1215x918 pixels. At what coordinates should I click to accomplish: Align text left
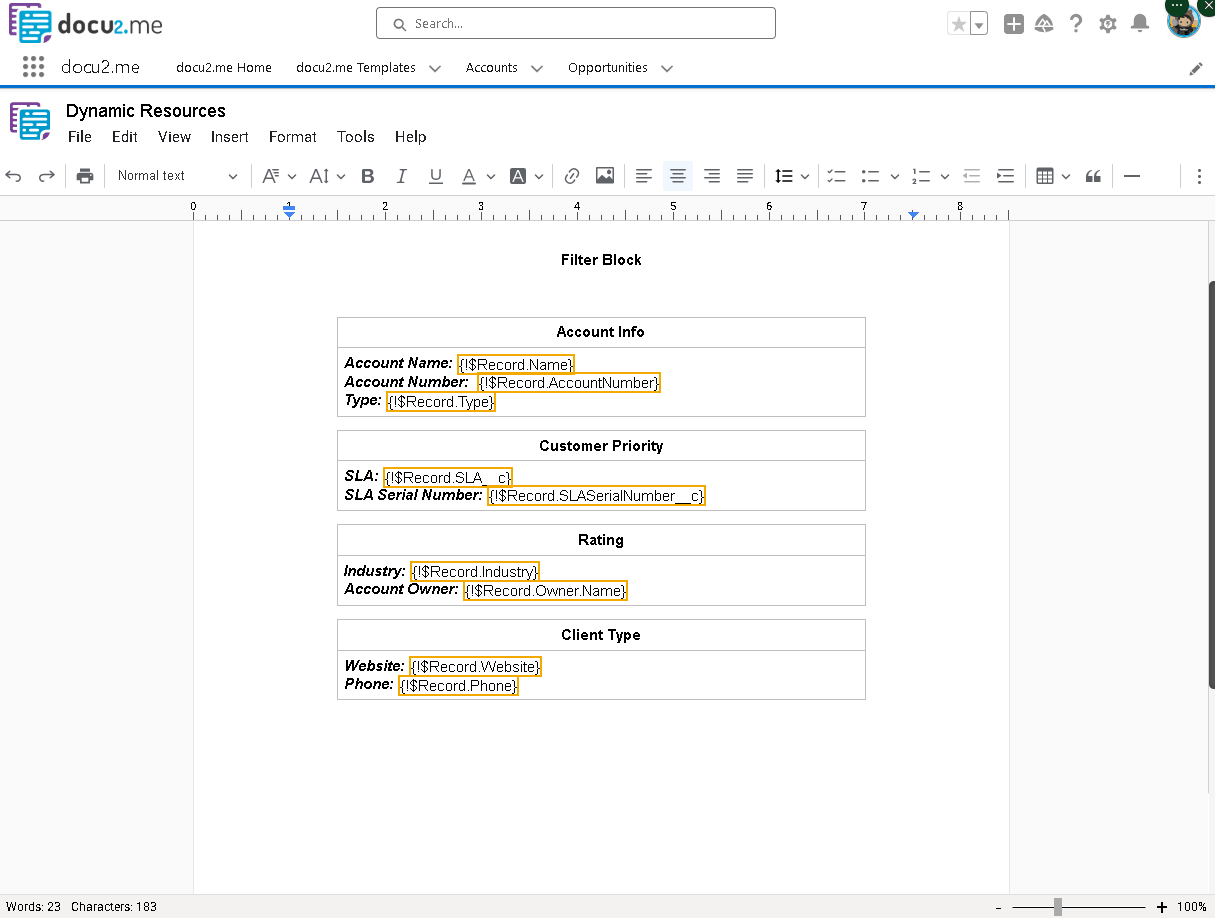tap(644, 176)
